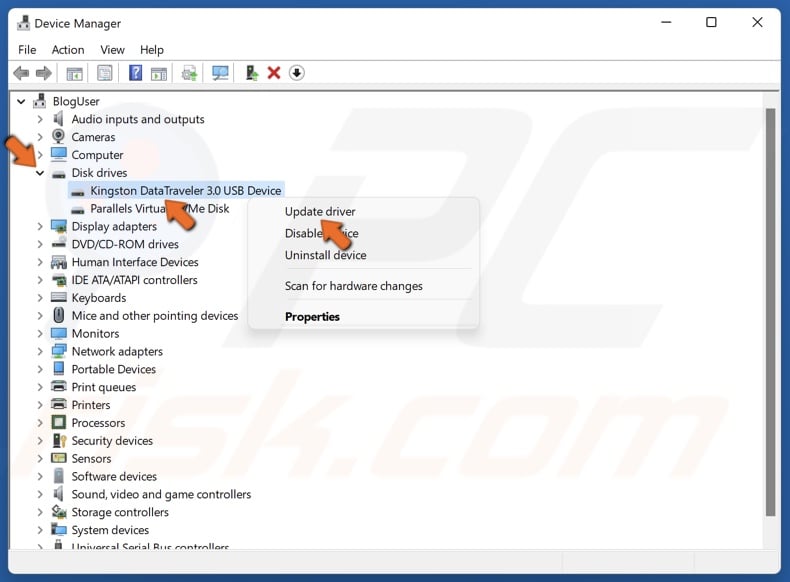This screenshot has width=790, height=582.
Task: Click the Back arrow toolbar icon
Action: (21, 74)
